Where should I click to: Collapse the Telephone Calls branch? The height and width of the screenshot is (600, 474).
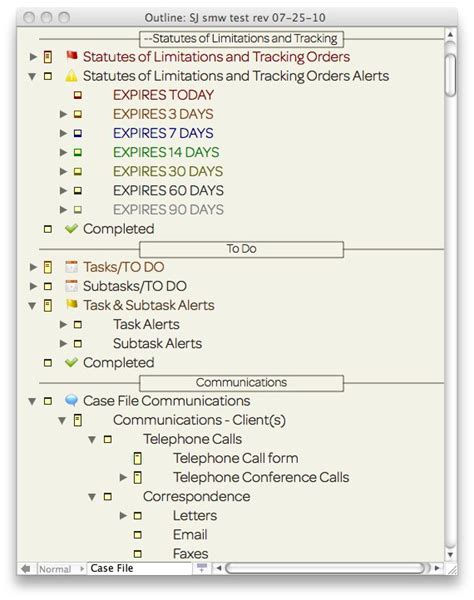[x=92, y=439]
